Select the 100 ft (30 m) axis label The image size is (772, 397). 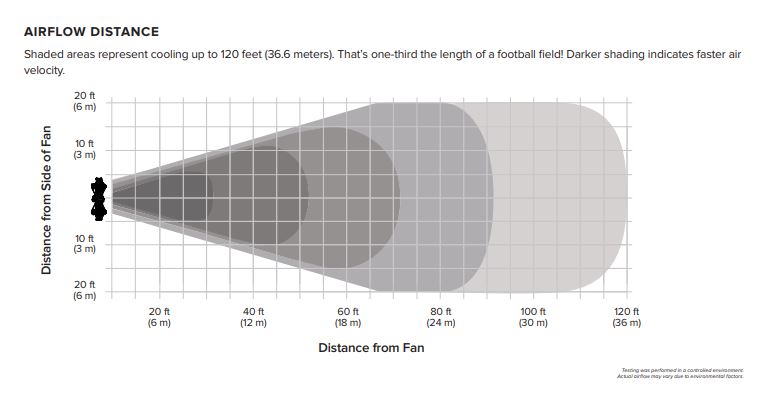(x=533, y=317)
